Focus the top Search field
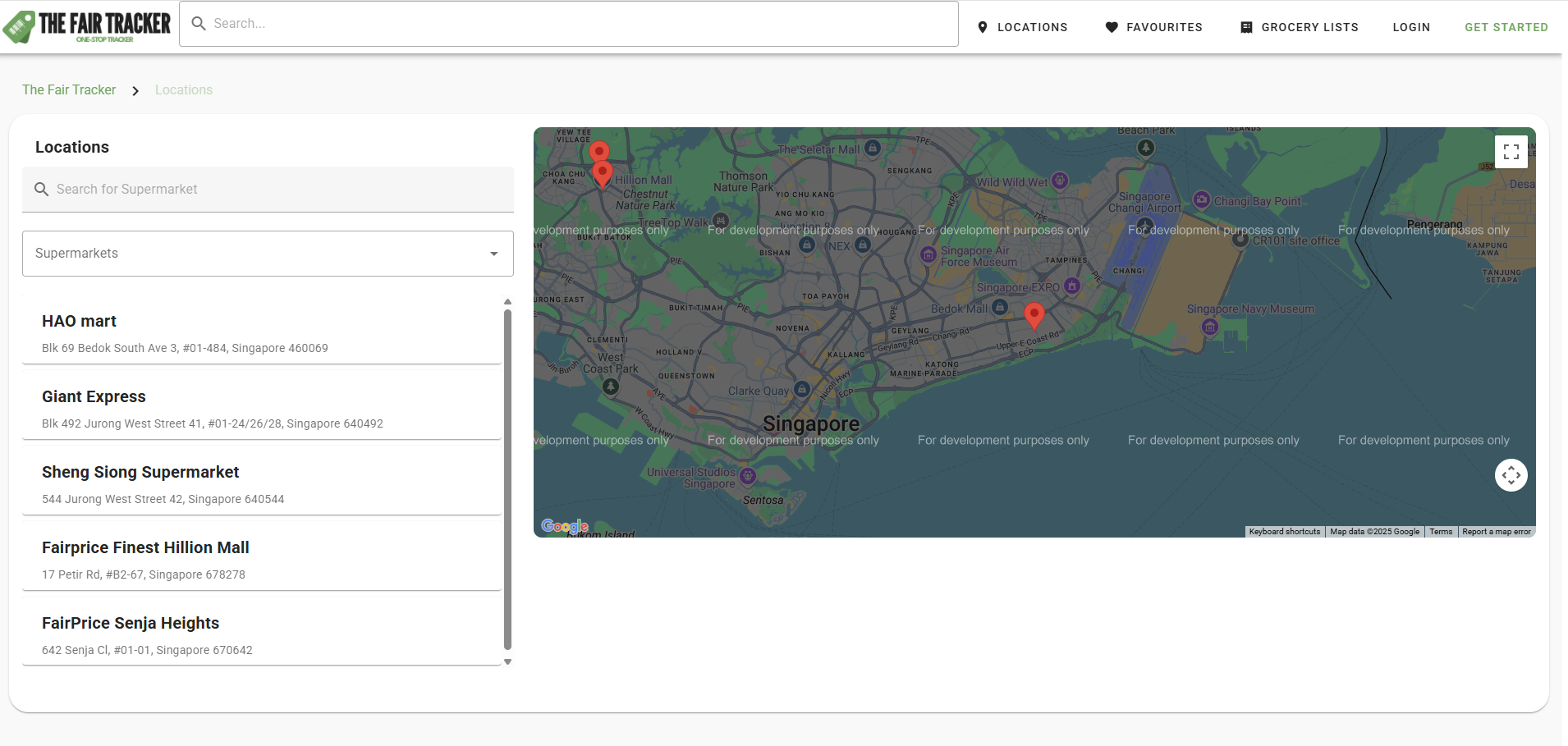 [x=568, y=24]
